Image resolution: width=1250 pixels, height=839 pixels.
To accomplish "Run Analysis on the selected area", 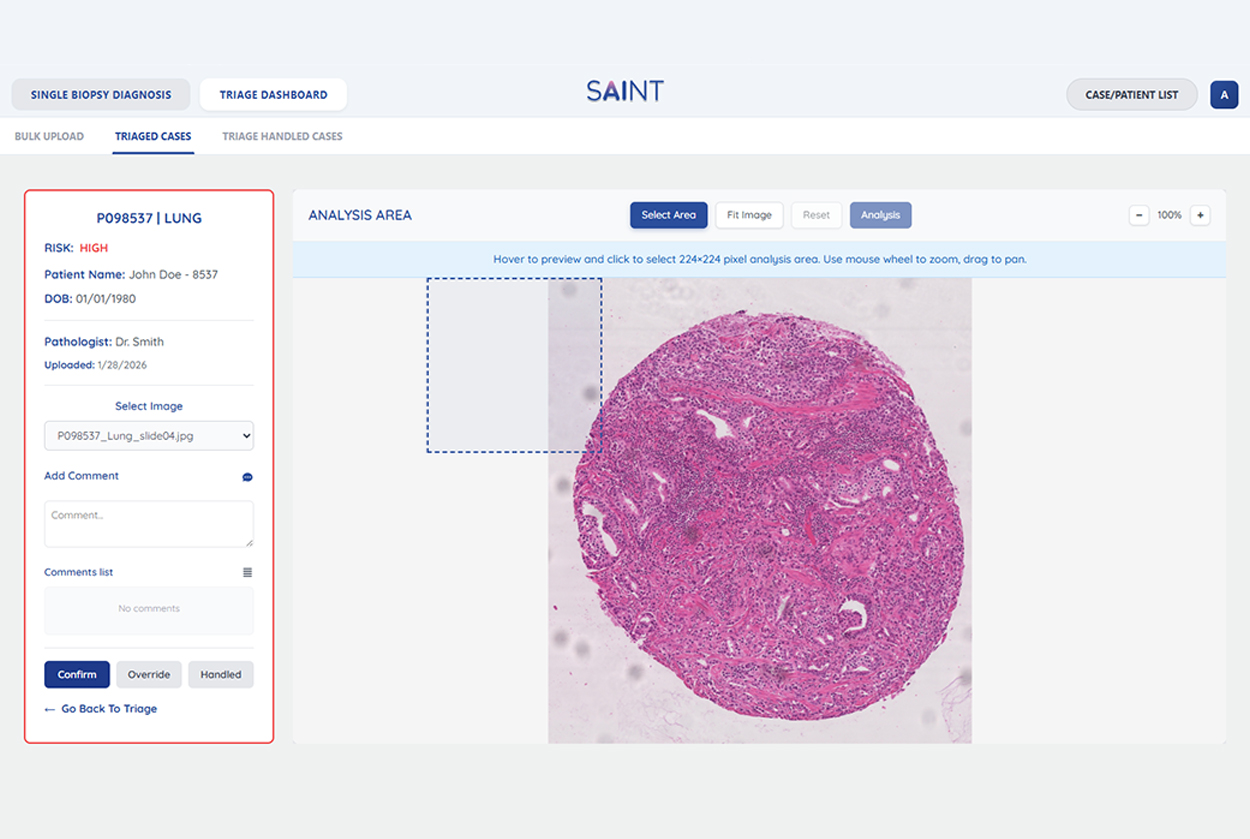I will [880, 215].
